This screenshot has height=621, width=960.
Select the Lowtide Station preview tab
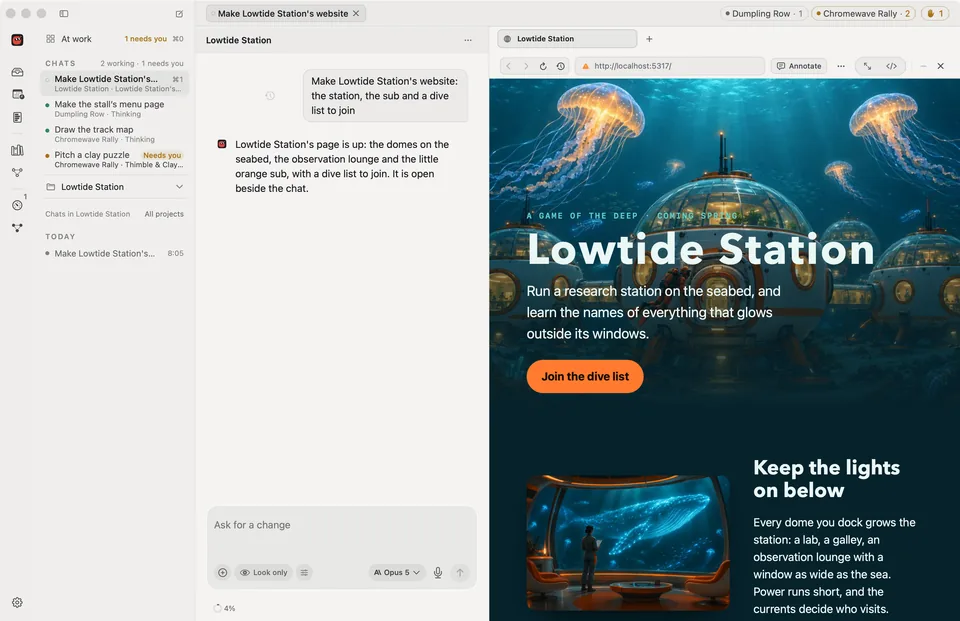568,39
